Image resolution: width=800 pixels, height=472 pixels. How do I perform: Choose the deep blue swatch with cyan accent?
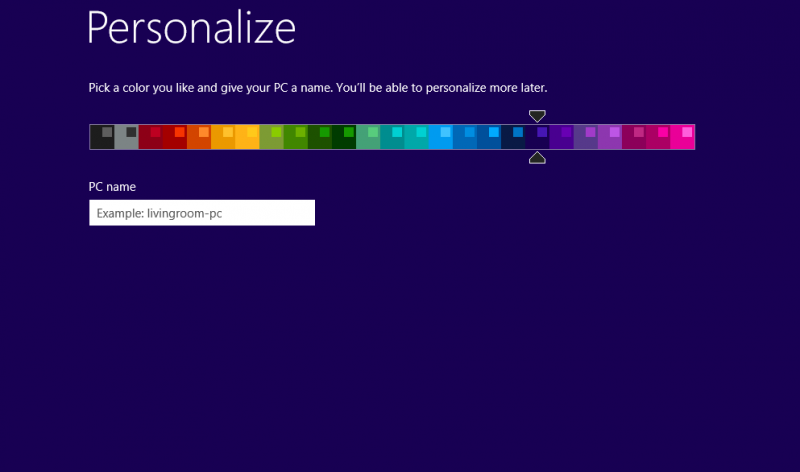pos(489,137)
